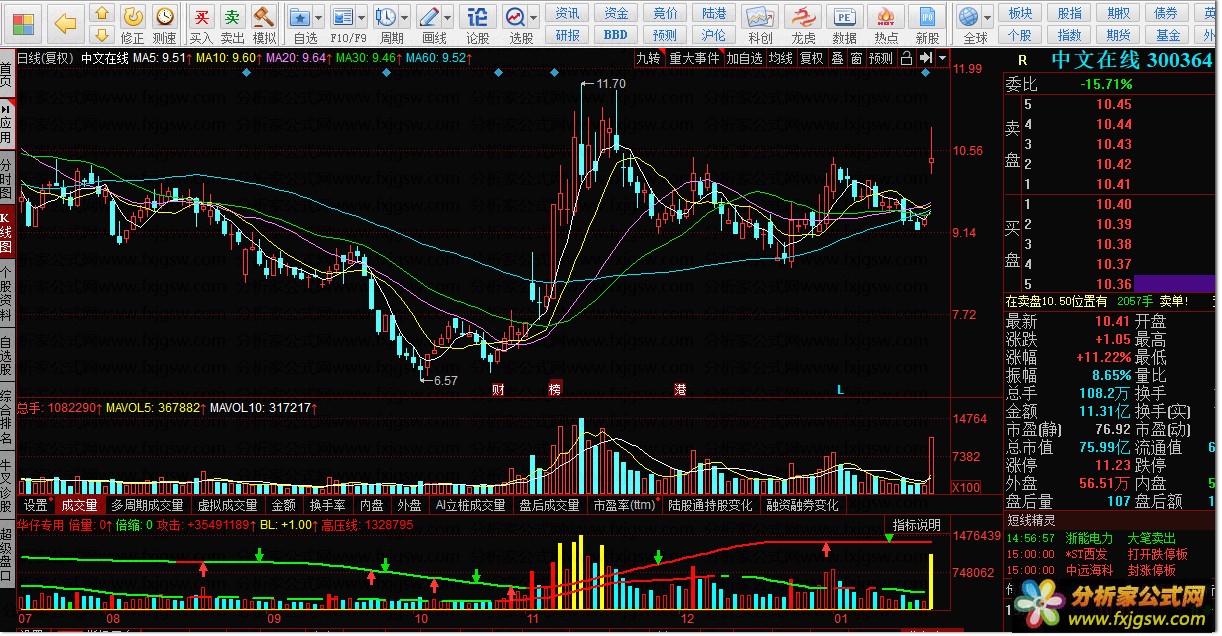Select the 换手率 turnover tab

tap(327, 505)
